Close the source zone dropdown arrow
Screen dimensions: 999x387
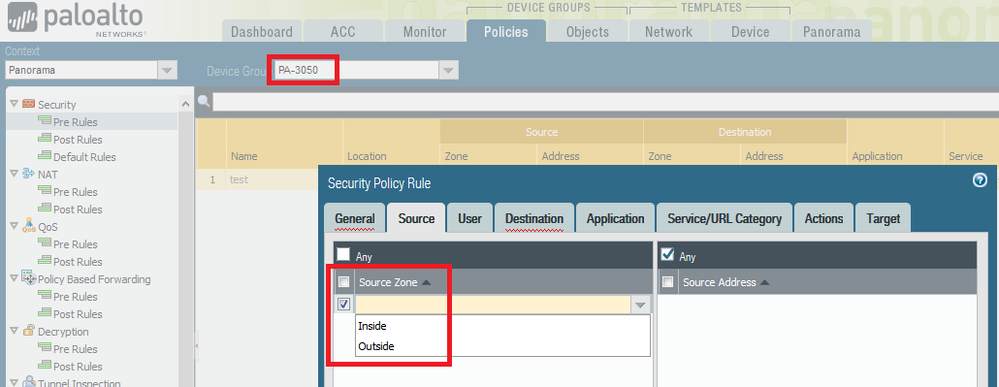(641, 305)
